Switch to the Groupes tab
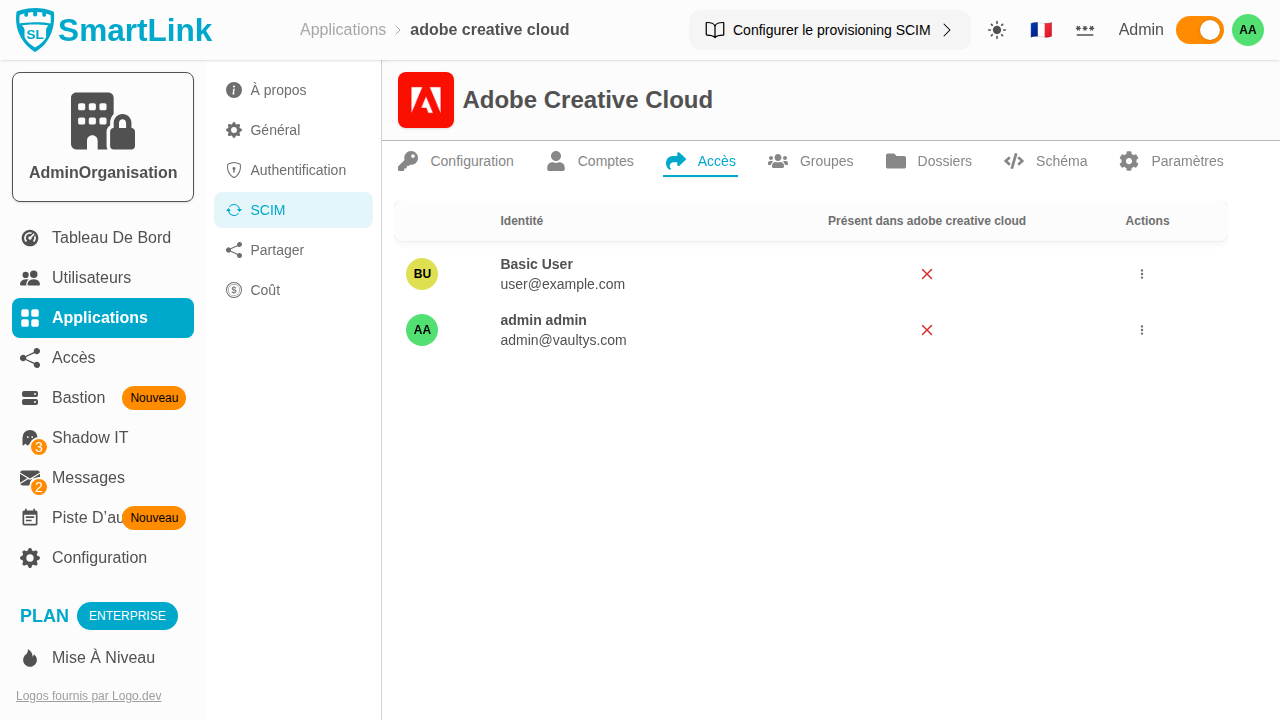 tap(811, 161)
